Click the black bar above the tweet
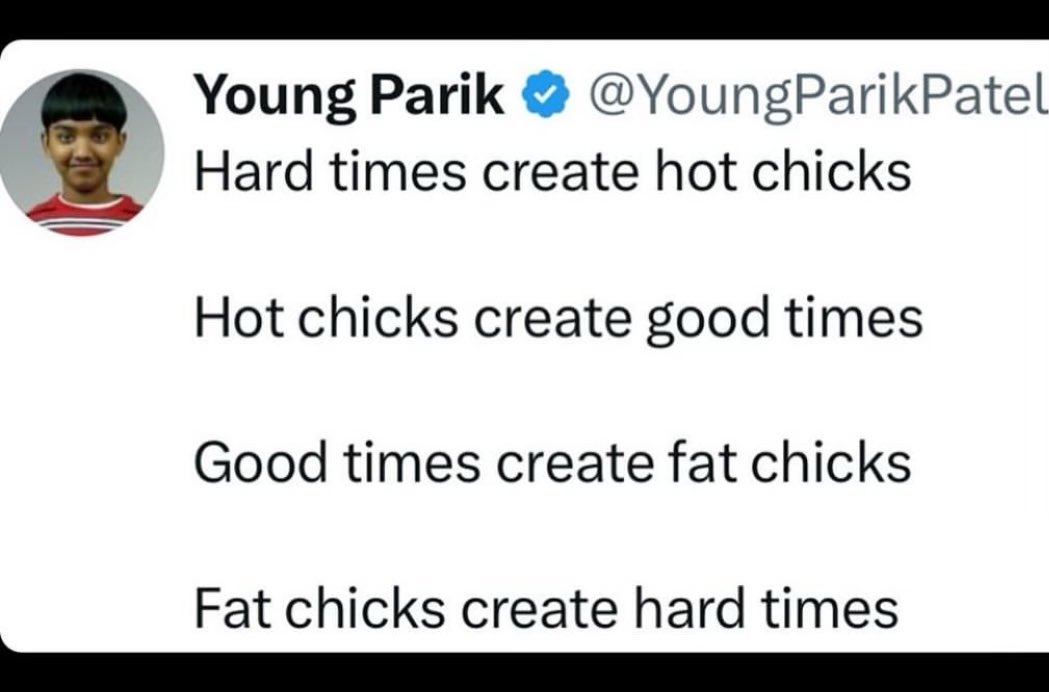This screenshot has height=692, width=1049. [524, 19]
